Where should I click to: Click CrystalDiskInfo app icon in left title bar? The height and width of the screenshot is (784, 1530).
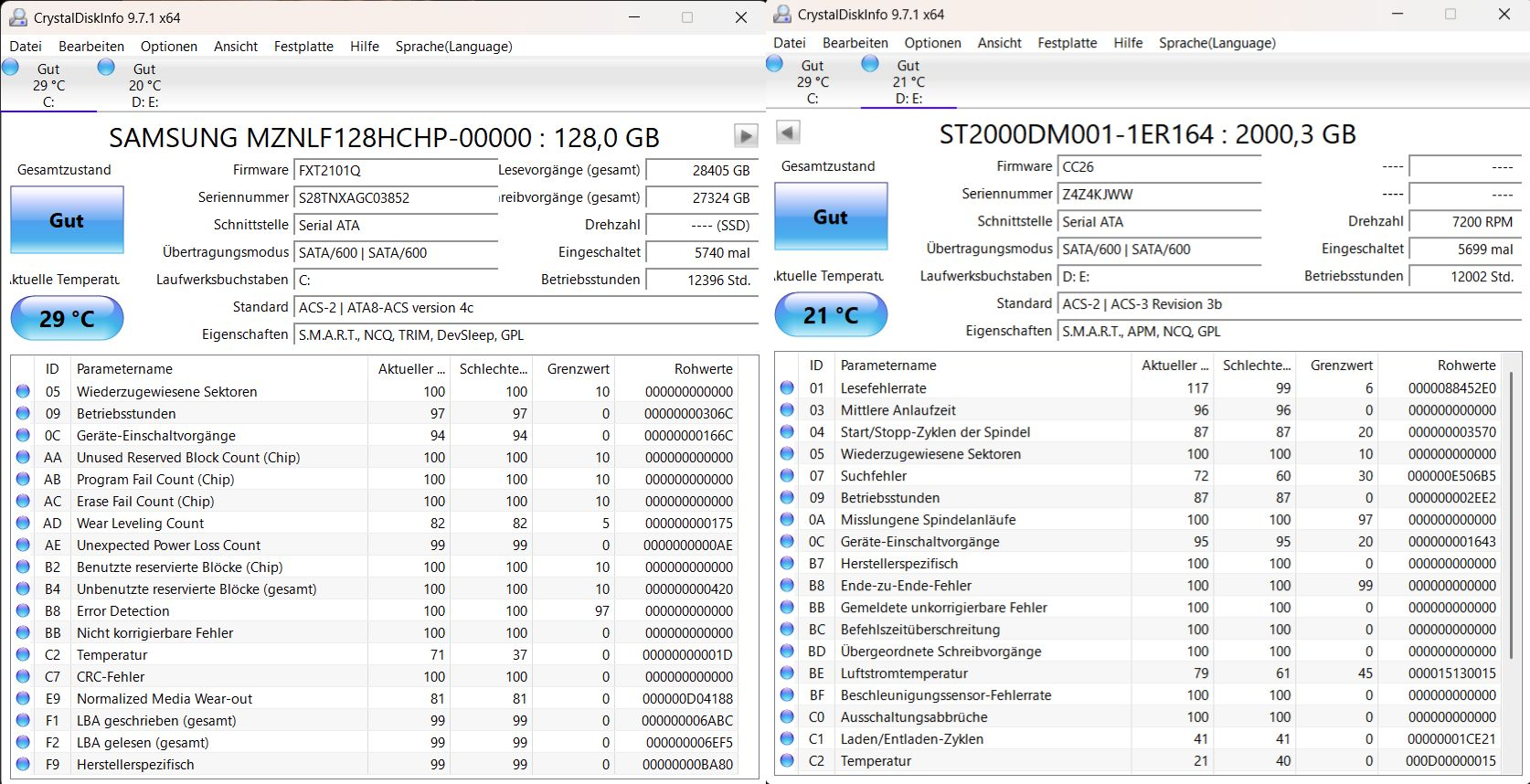[17, 17]
